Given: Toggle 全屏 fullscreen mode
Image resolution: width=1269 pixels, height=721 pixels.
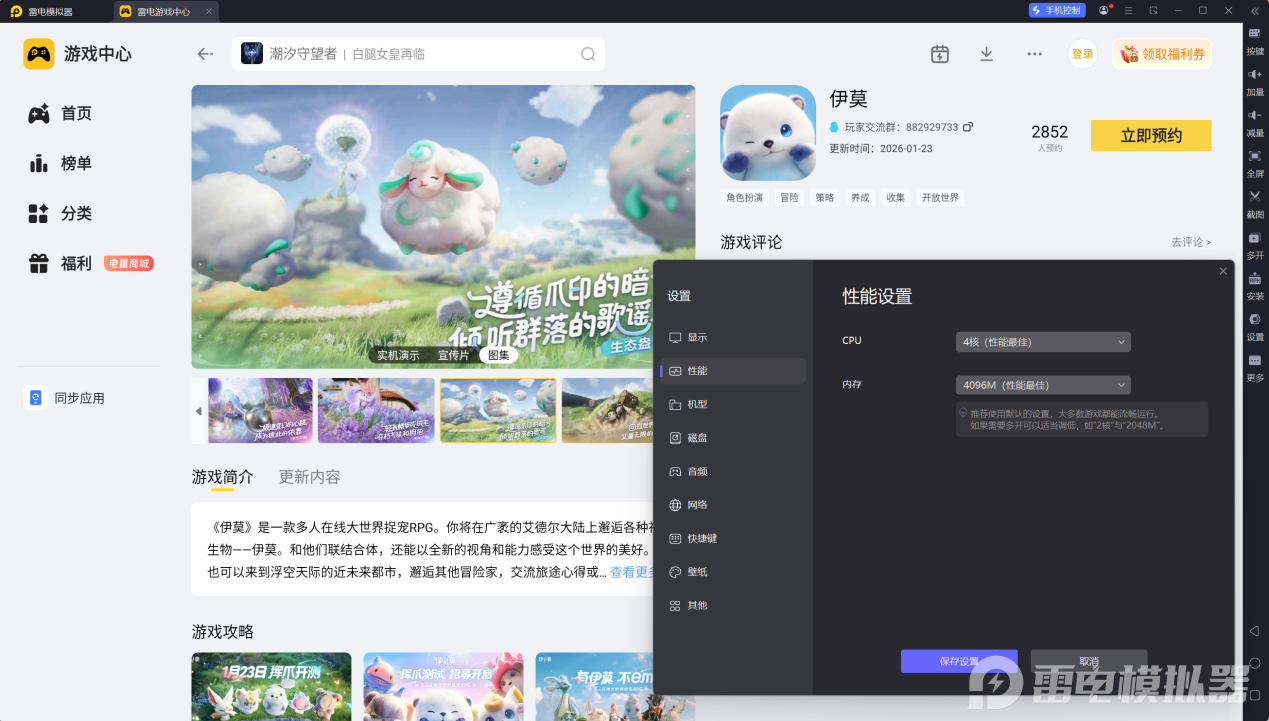Looking at the screenshot, I should [1254, 163].
